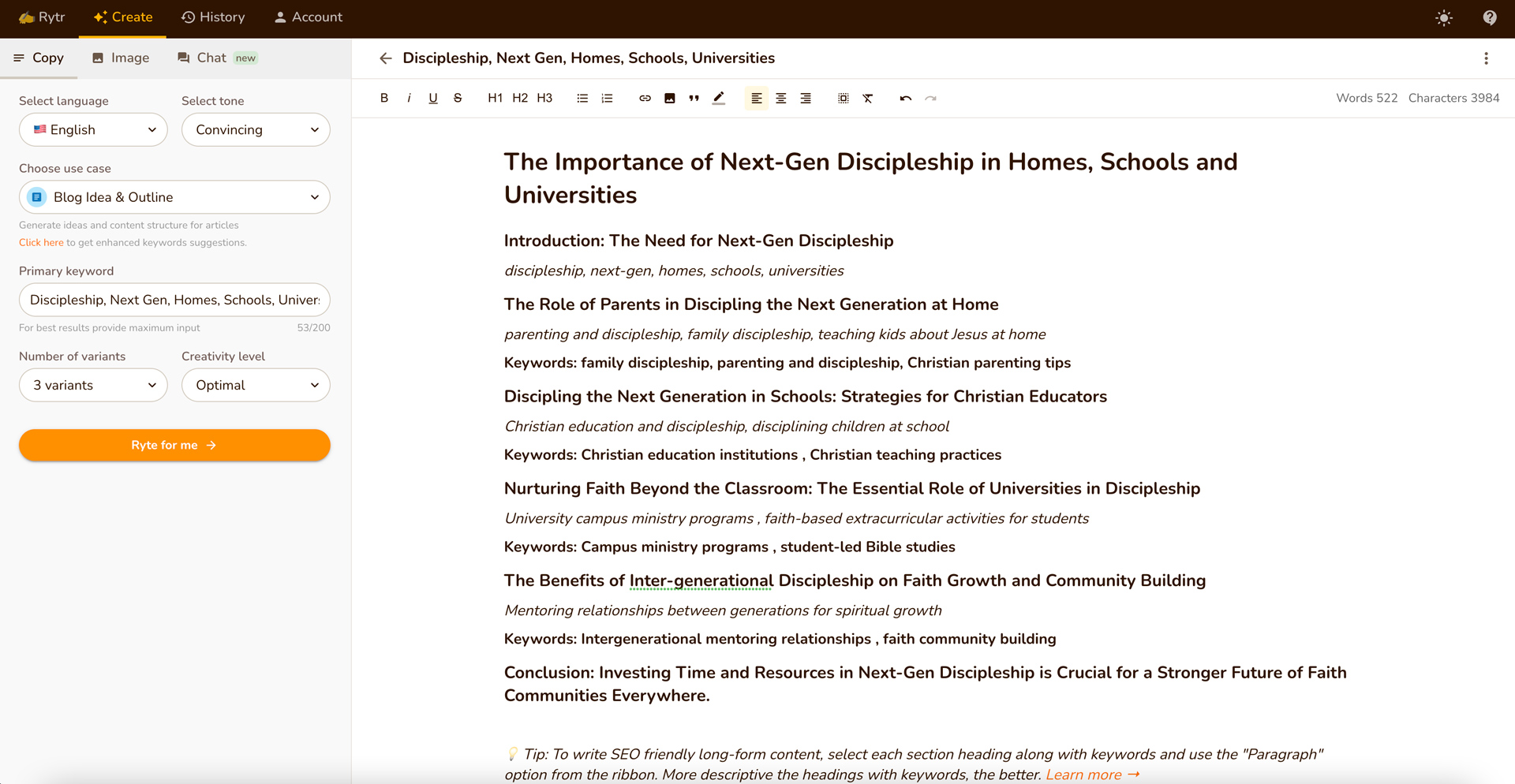Select the highlight text pen icon
The height and width of the screenshot is (784, 1515).
point(718,98)
